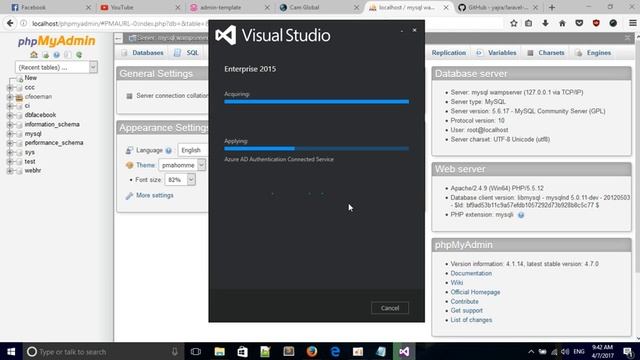
Task: Click the red shield extension icon
Action: pyautogui.click(x=596, y=23)
